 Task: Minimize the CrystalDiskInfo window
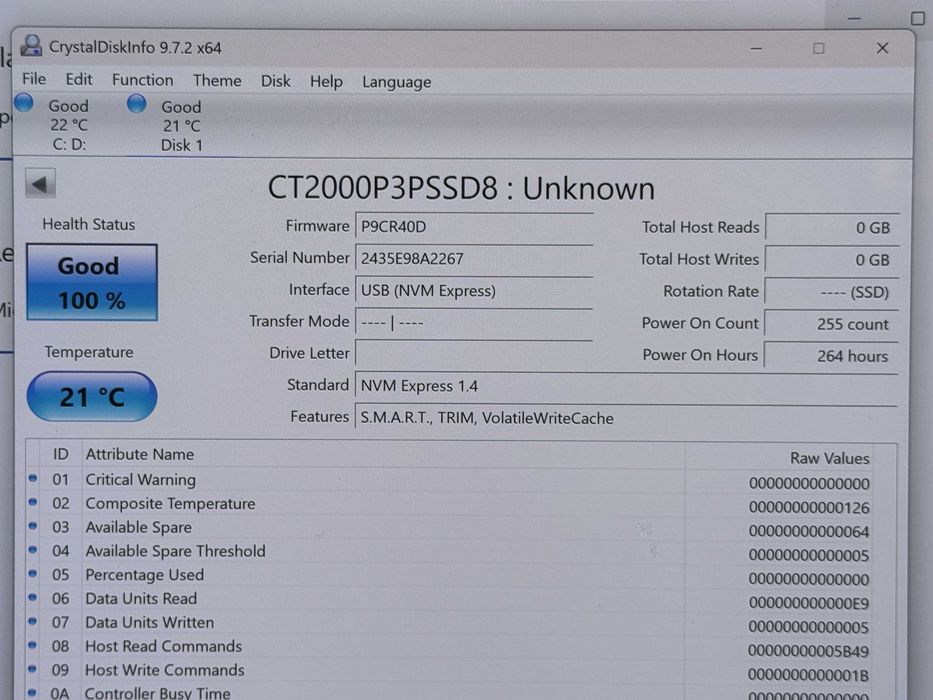756,48
